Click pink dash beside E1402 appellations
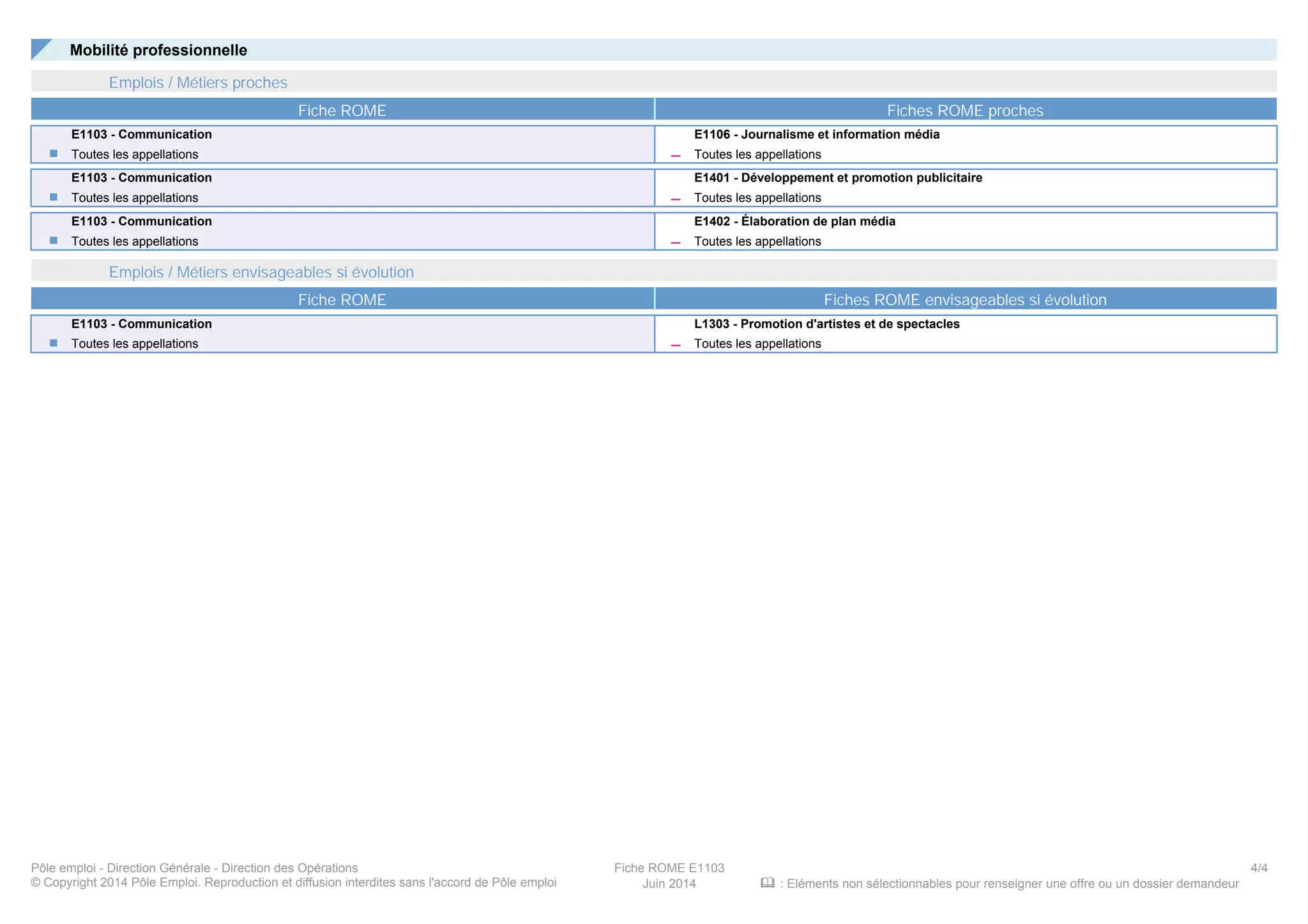 [676, 243]
